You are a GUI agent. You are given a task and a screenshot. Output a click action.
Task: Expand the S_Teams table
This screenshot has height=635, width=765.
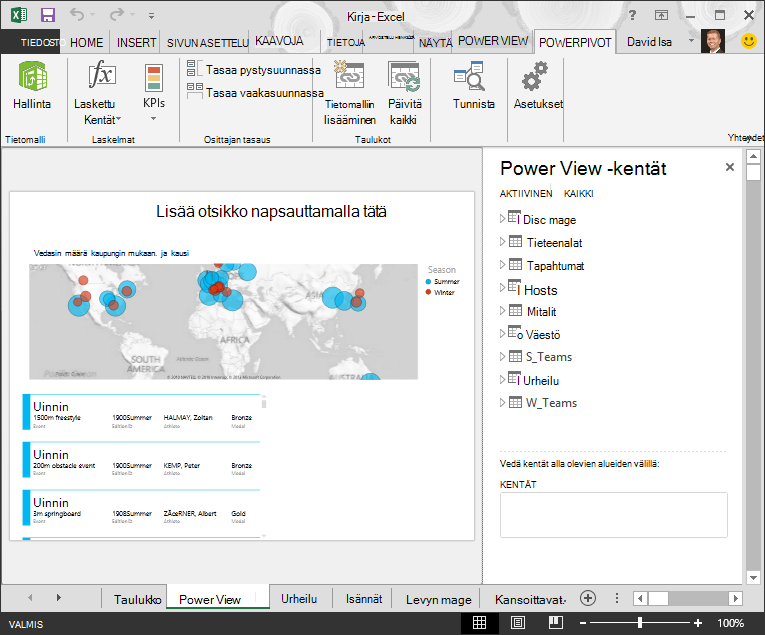click(503, 357)
